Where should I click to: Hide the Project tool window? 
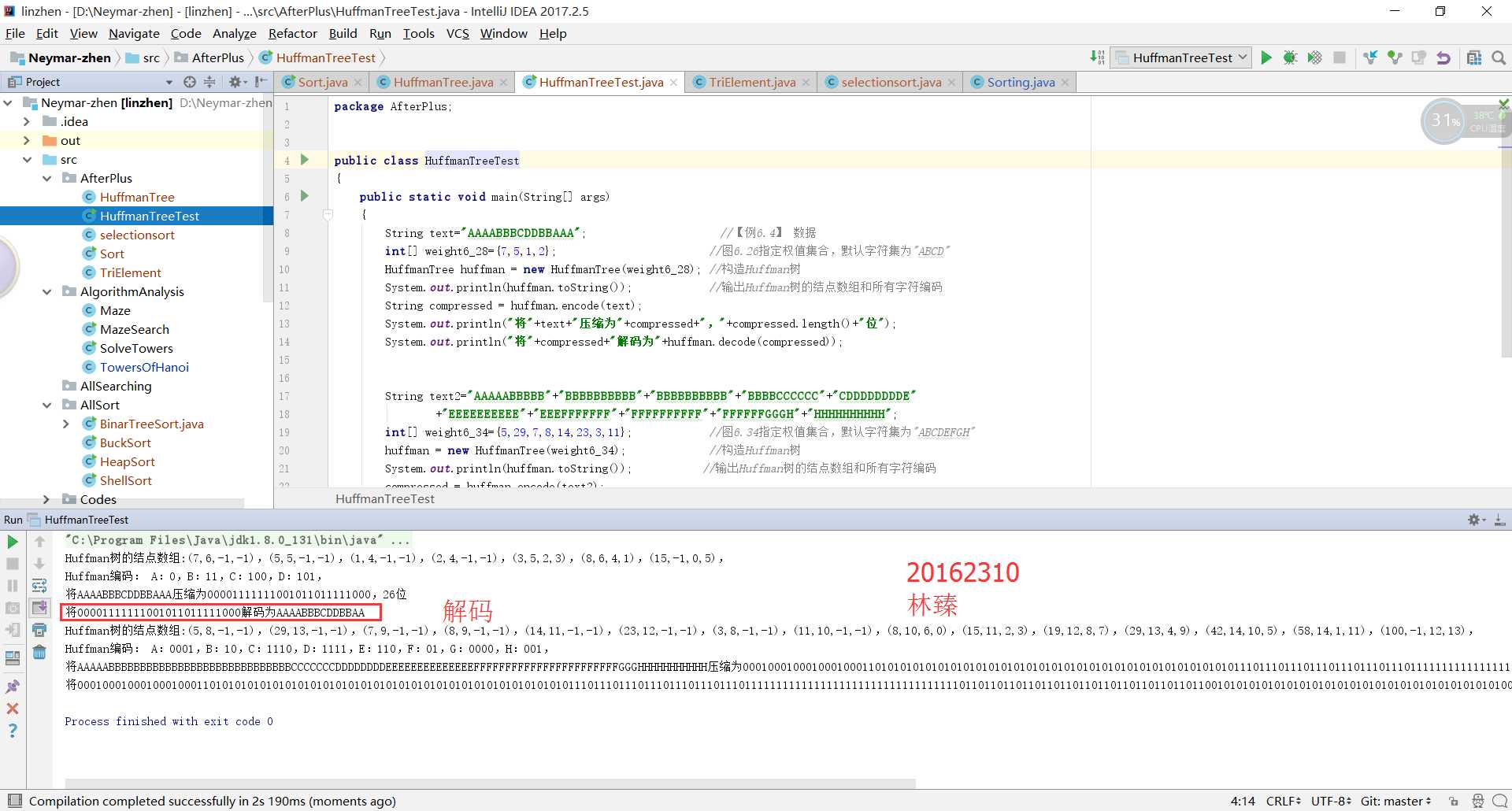click(x=261, y=82)
